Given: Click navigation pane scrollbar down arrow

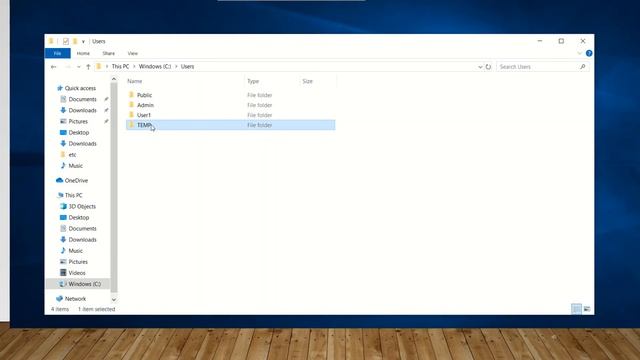Looking at the screenshot, I should coord(114,300).
